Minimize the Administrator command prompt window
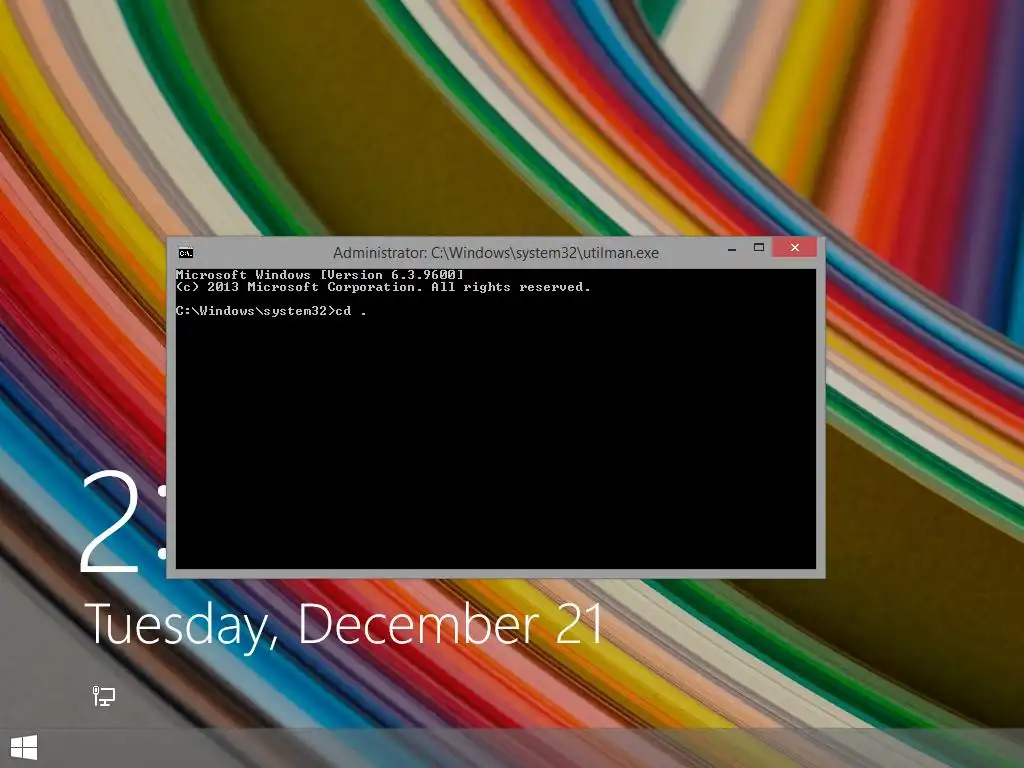The width and height of the screenshot is (1024, 768). pyautogui.click(x=732, y=249)
